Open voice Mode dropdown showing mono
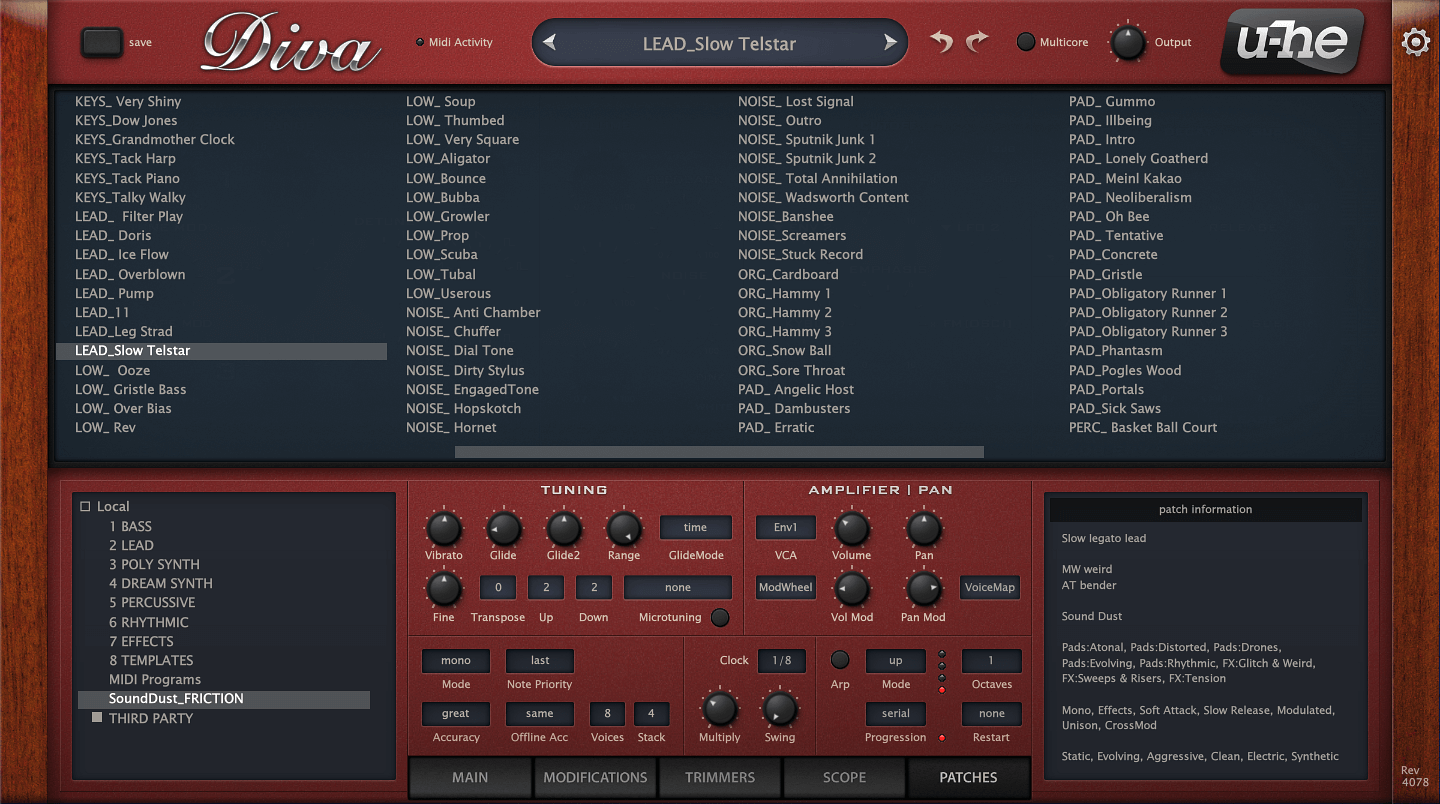The height and width of the screenshot is (804, 1440). click(x=456, y=661)
